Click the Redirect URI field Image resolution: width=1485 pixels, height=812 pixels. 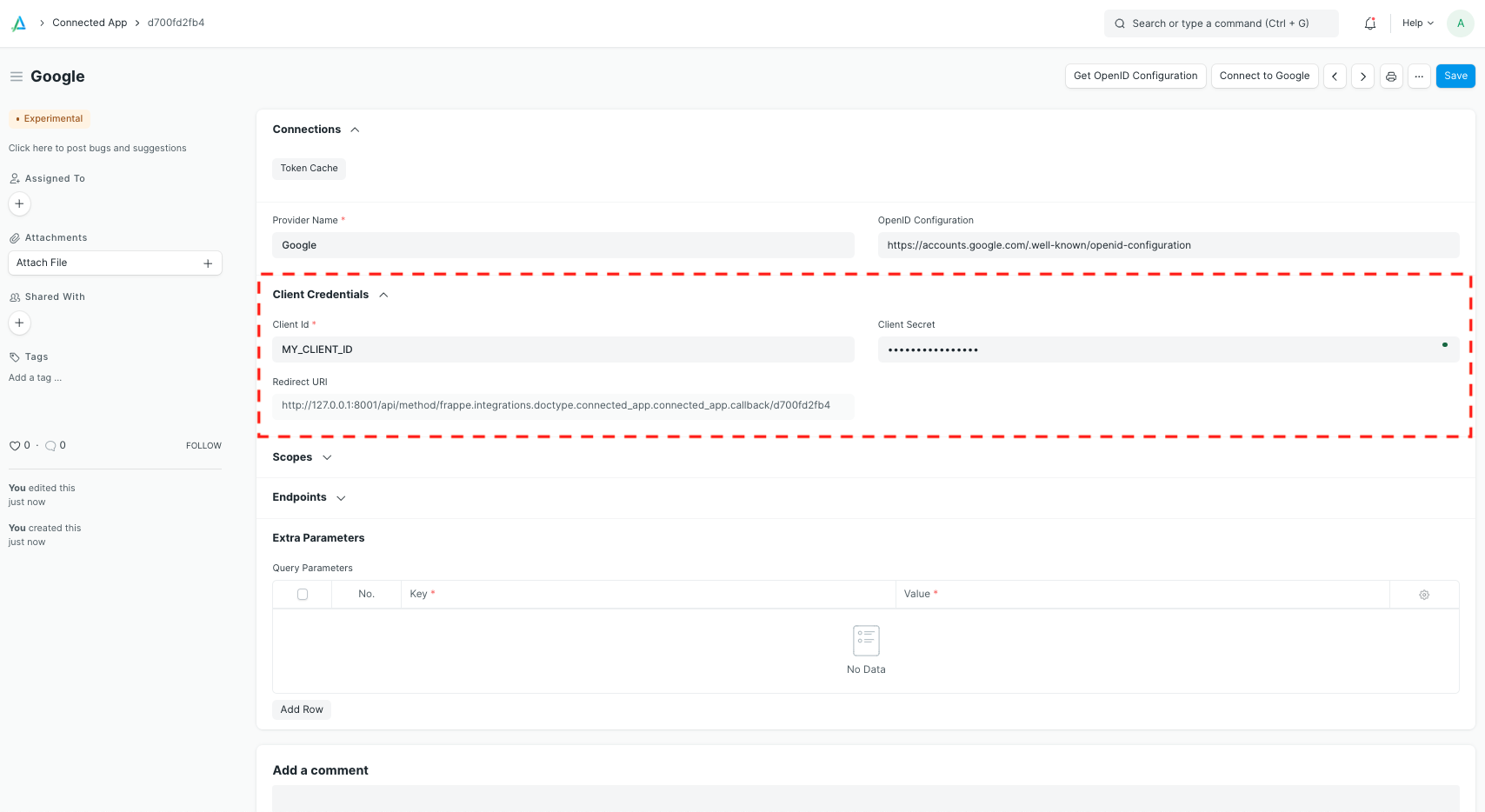[563, 406]
